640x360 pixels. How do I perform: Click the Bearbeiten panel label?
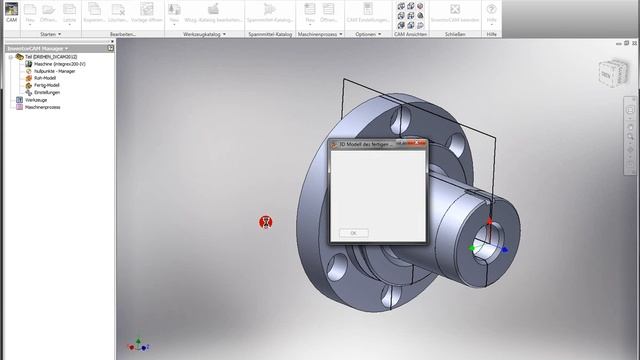123,34
